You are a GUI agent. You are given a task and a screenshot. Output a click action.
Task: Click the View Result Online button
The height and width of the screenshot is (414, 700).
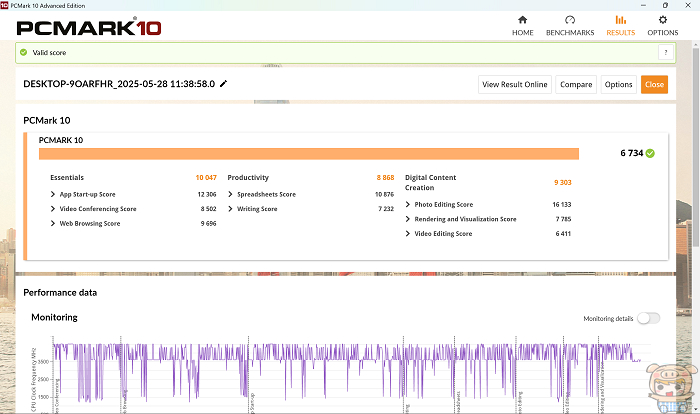click(515, 84)
